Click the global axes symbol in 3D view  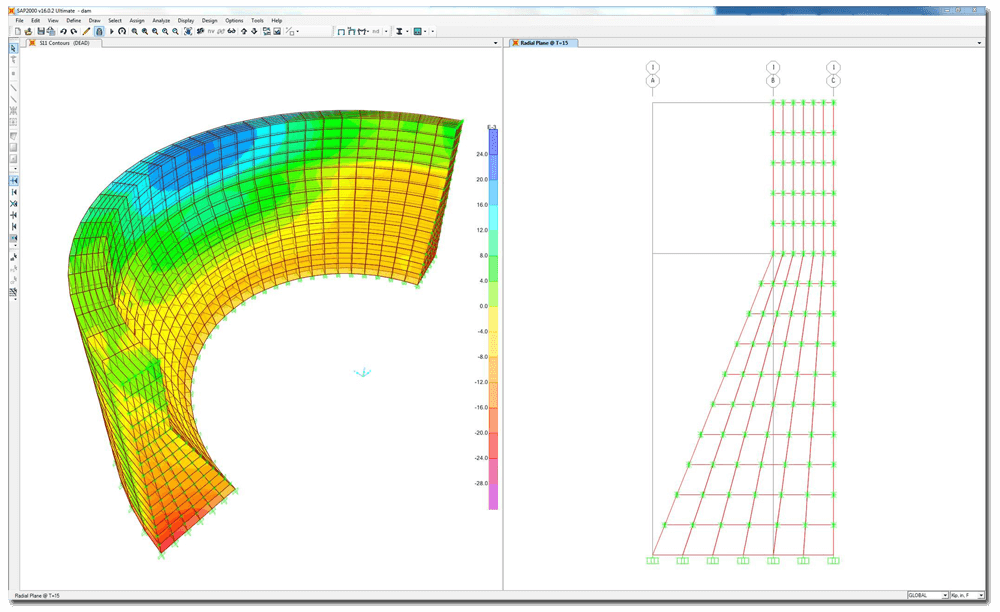point(363,372)
